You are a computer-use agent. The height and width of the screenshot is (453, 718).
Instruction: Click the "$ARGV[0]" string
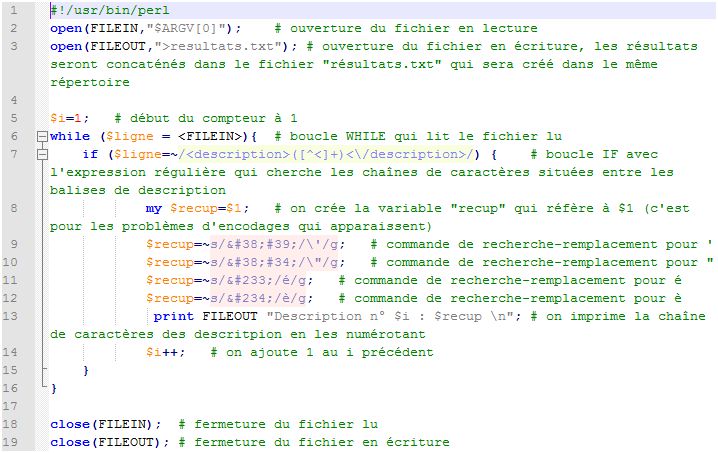coord(186,28)
